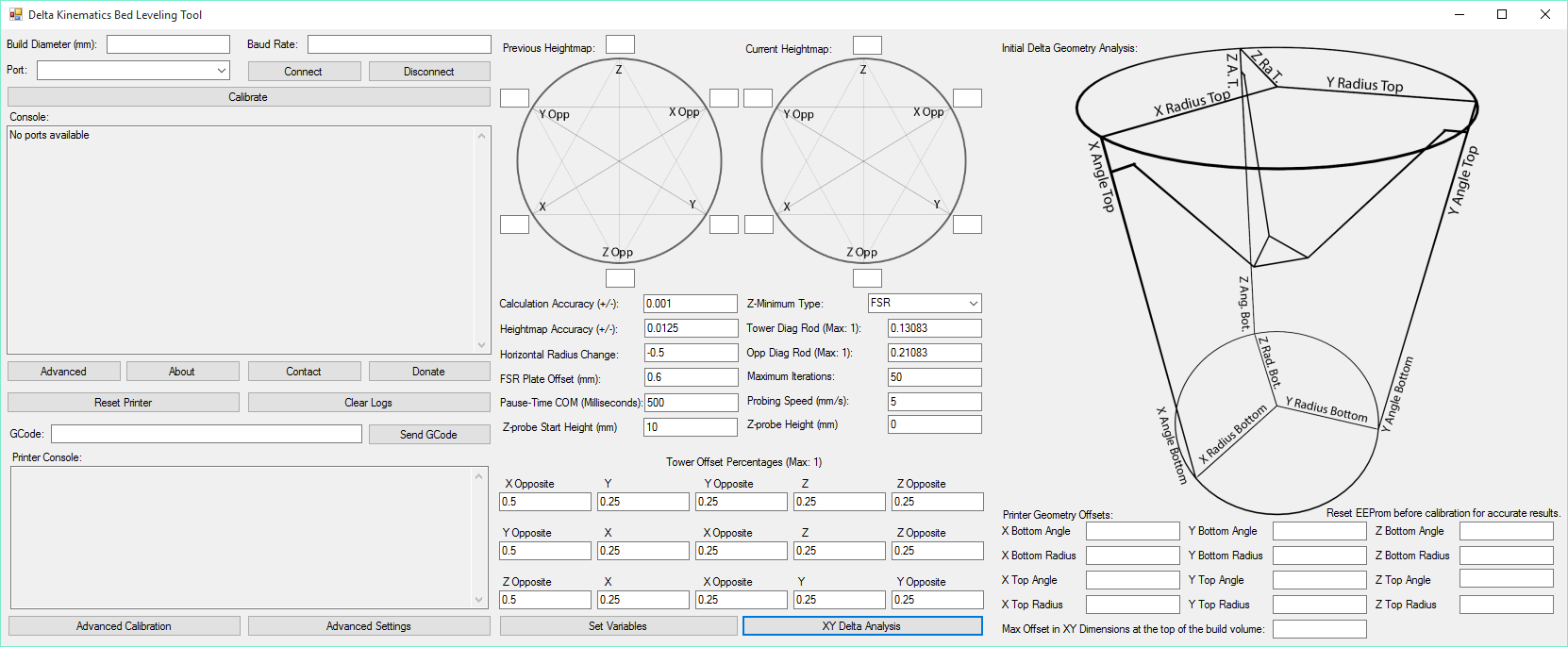
Task: Run the XY Delta Analysis
Action: click(861, 626)
